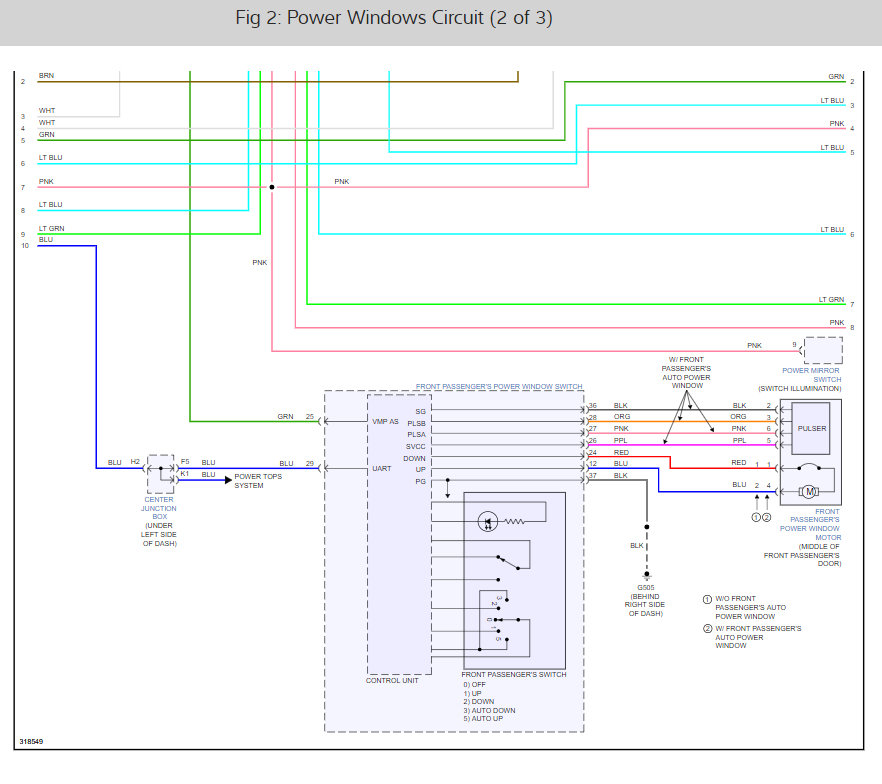Click the circled 1 beside W/O Front Passenger's note

[708, 599]
